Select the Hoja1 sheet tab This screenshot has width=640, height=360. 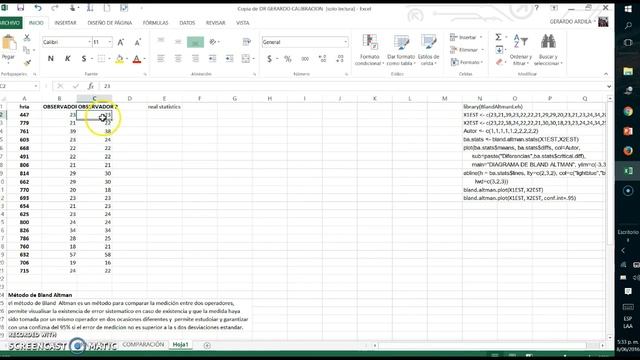180,344
